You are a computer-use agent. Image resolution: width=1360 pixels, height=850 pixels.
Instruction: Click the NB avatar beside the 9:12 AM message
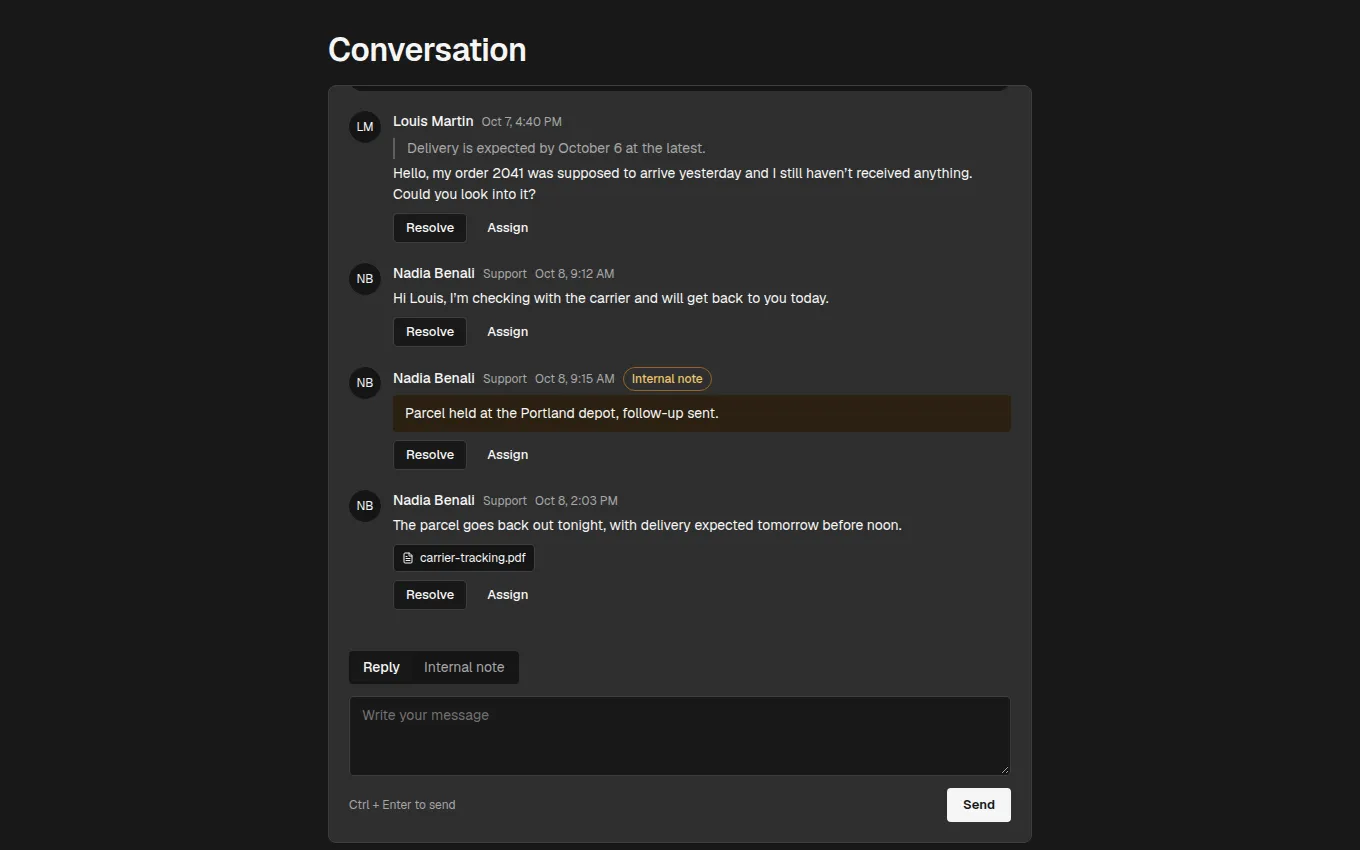pyautogui.click(x=365, y=279)
